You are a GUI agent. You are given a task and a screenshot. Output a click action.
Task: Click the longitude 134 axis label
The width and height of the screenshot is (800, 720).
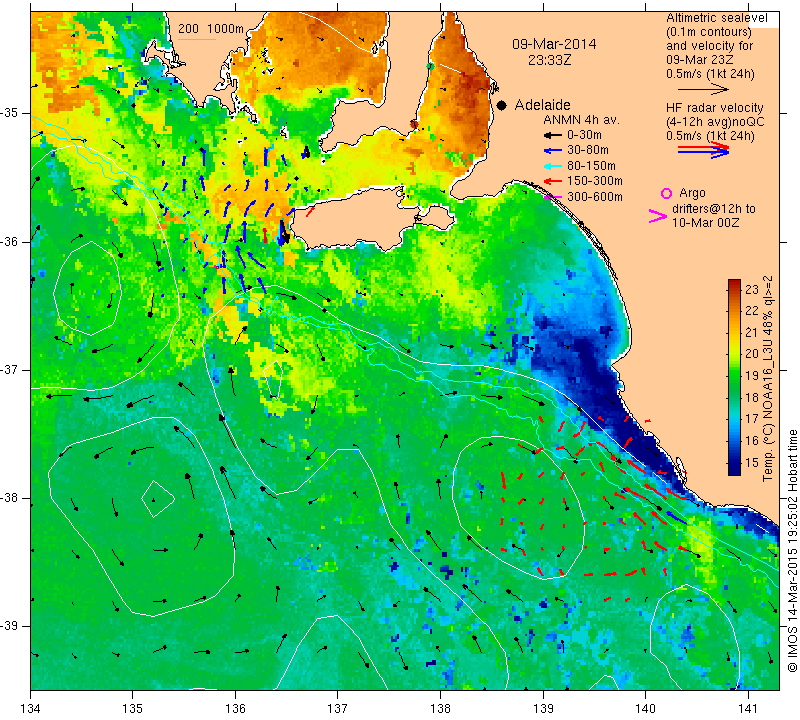[31, 709]
